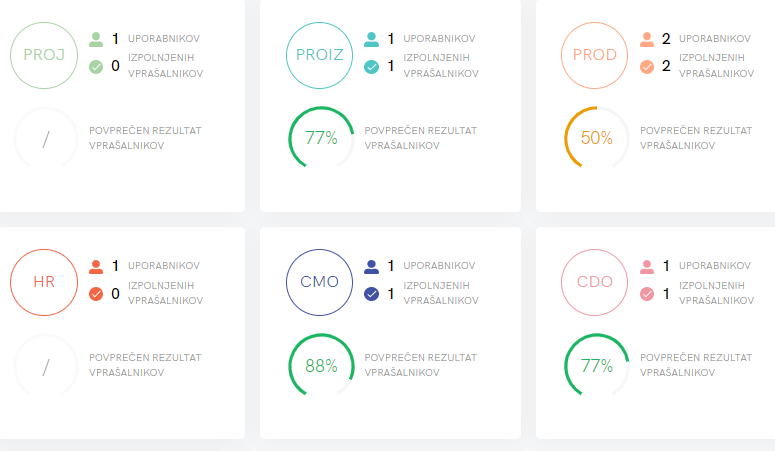Click the 50% result ring in PROD card
Viewport: 775px width, 451px height.
coord(596,138)
